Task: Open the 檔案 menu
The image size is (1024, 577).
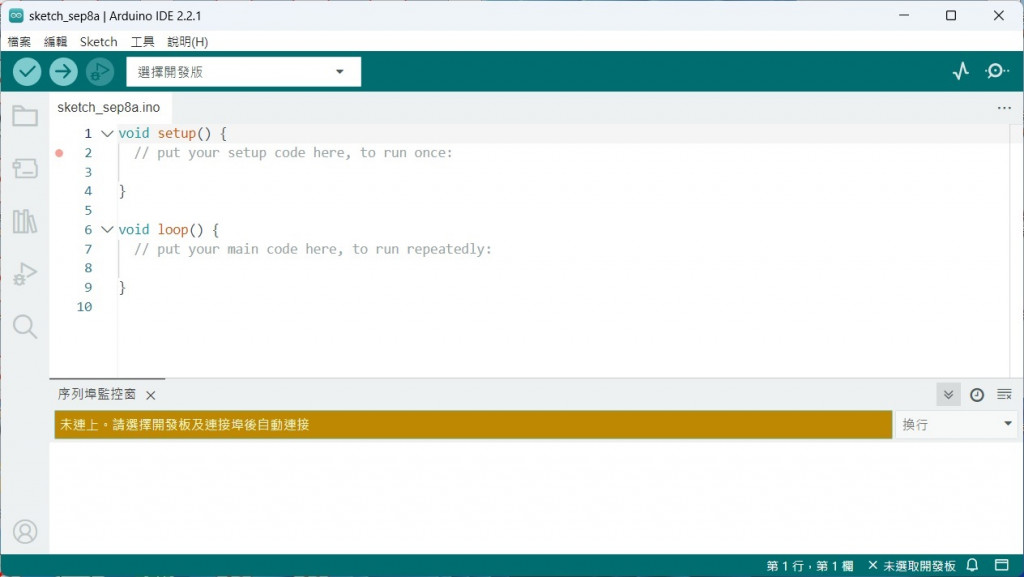Action: click(19, 42)
